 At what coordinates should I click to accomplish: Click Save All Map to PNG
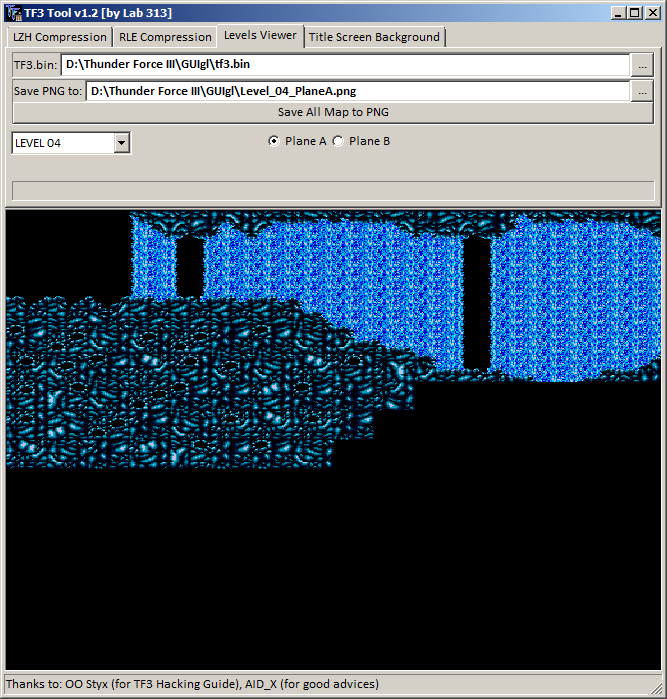(333, 112)
